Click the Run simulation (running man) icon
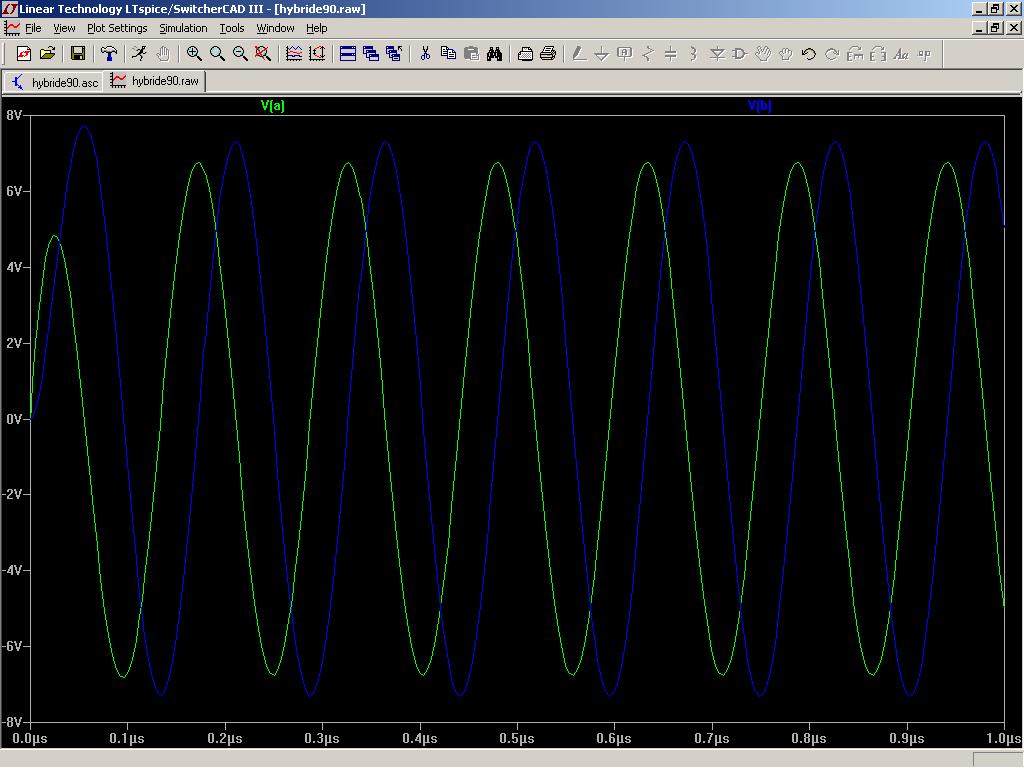The image size is (1024, 768). pyautogui.click(x=139, y=54)
